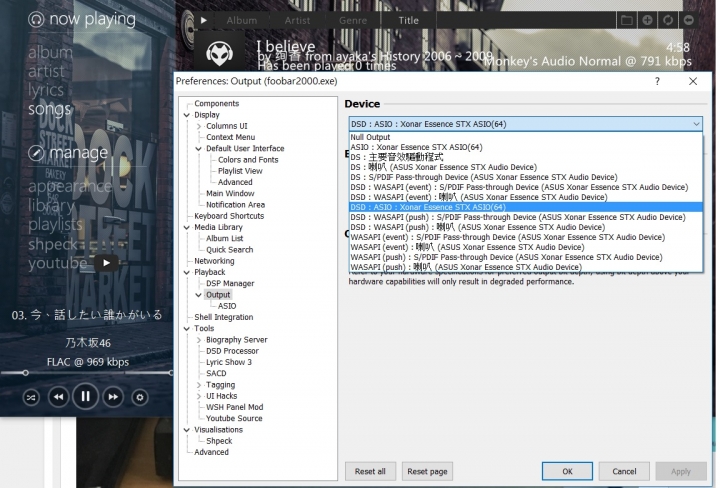The width and height of the screenshot is (720, 488).
Task: Click the play icon left of Album tab
Action: pyautogui.click(x=204, y=20)
